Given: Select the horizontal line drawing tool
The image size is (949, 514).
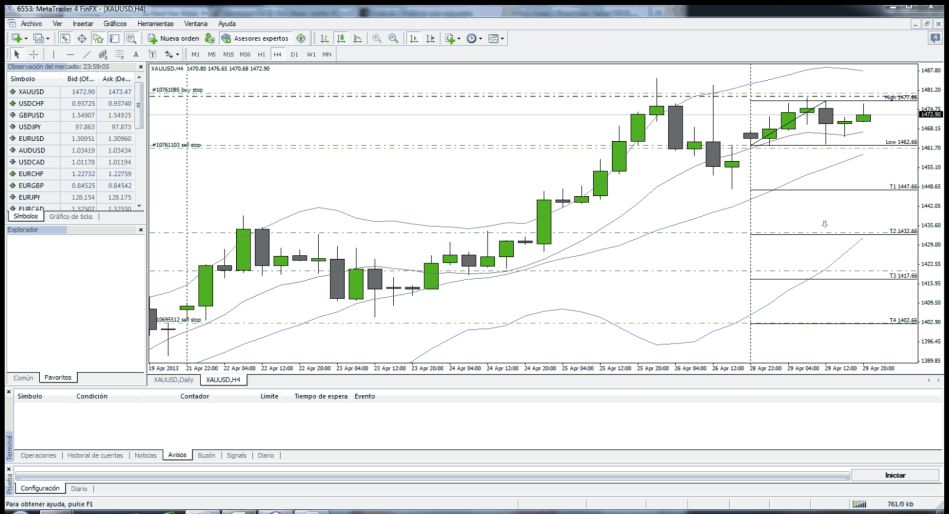Looking at the screenshot, I should pyautogui.click(x=70, y=54).
